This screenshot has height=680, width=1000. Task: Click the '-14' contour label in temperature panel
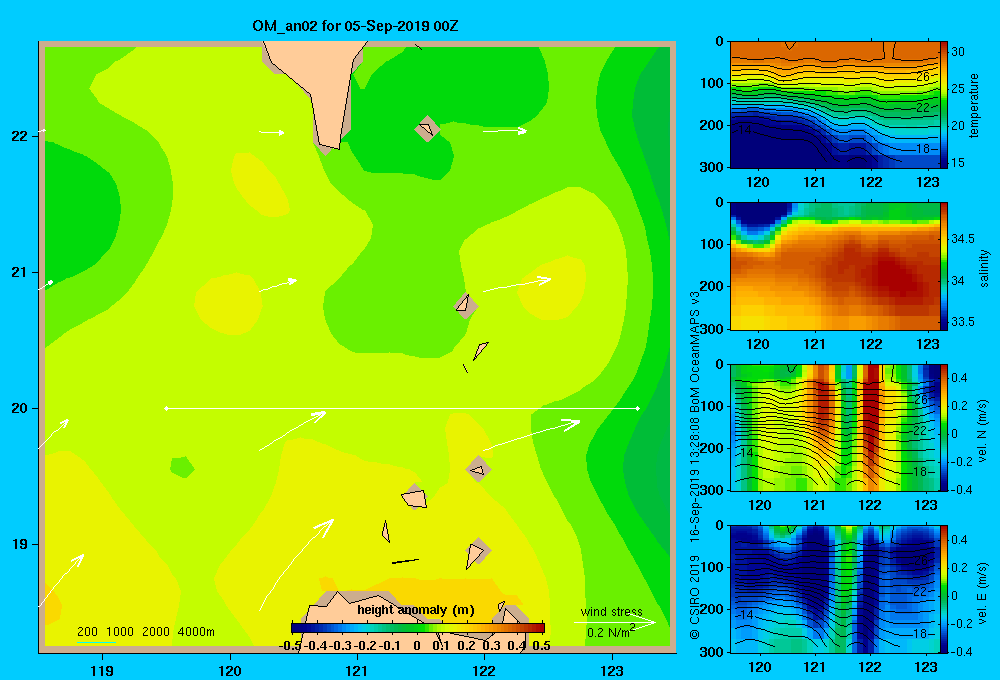[744, 129]
